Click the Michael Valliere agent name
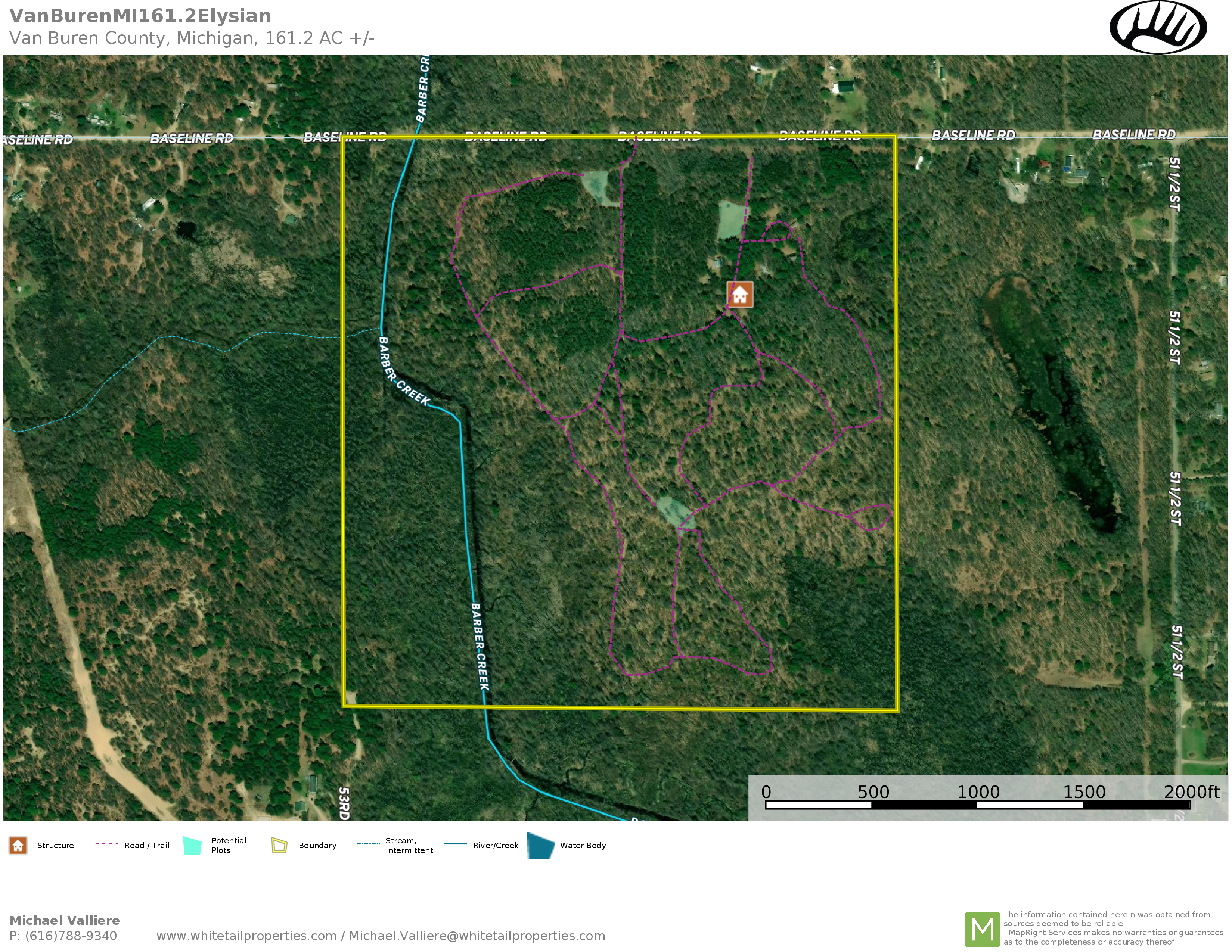Viewport: 1232px width, 952px height. tap(64, 920)
